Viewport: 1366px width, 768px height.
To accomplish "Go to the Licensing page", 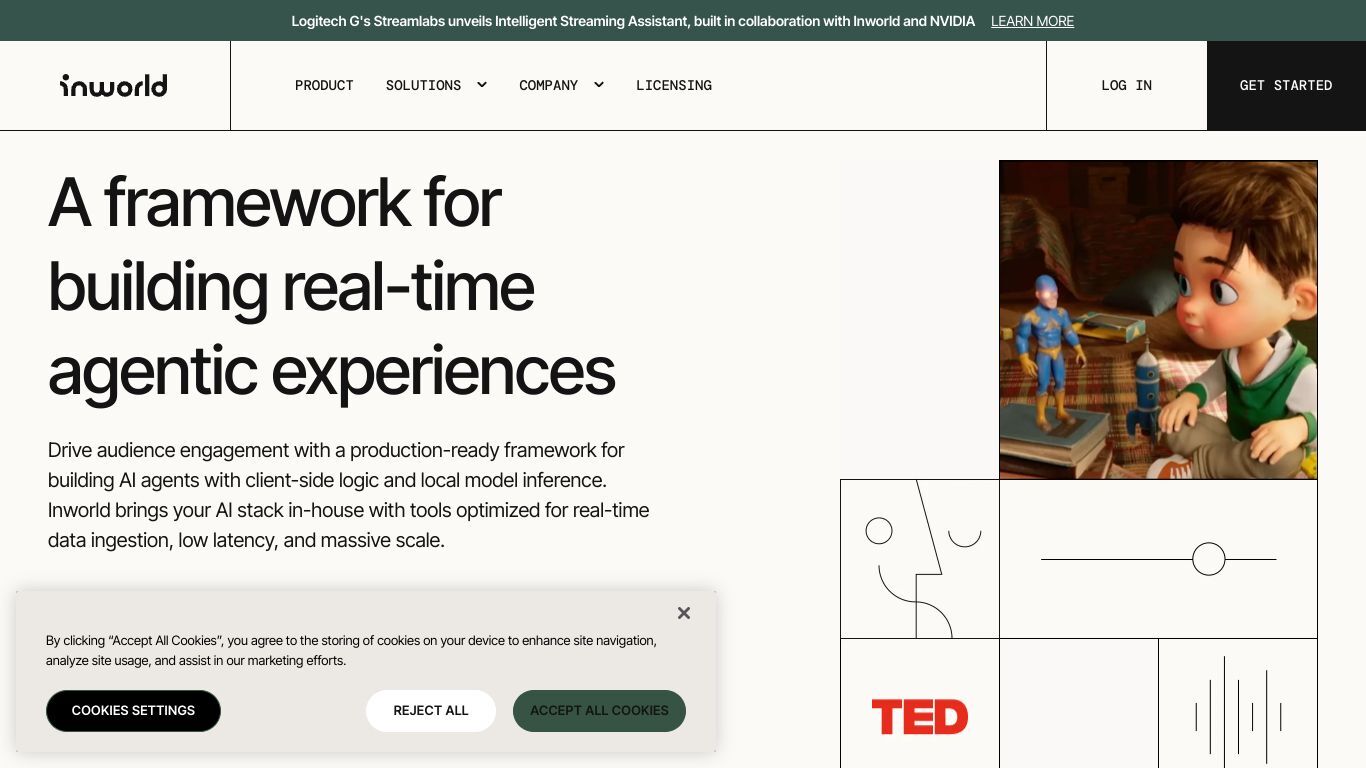I will click(x=674, y=85).
